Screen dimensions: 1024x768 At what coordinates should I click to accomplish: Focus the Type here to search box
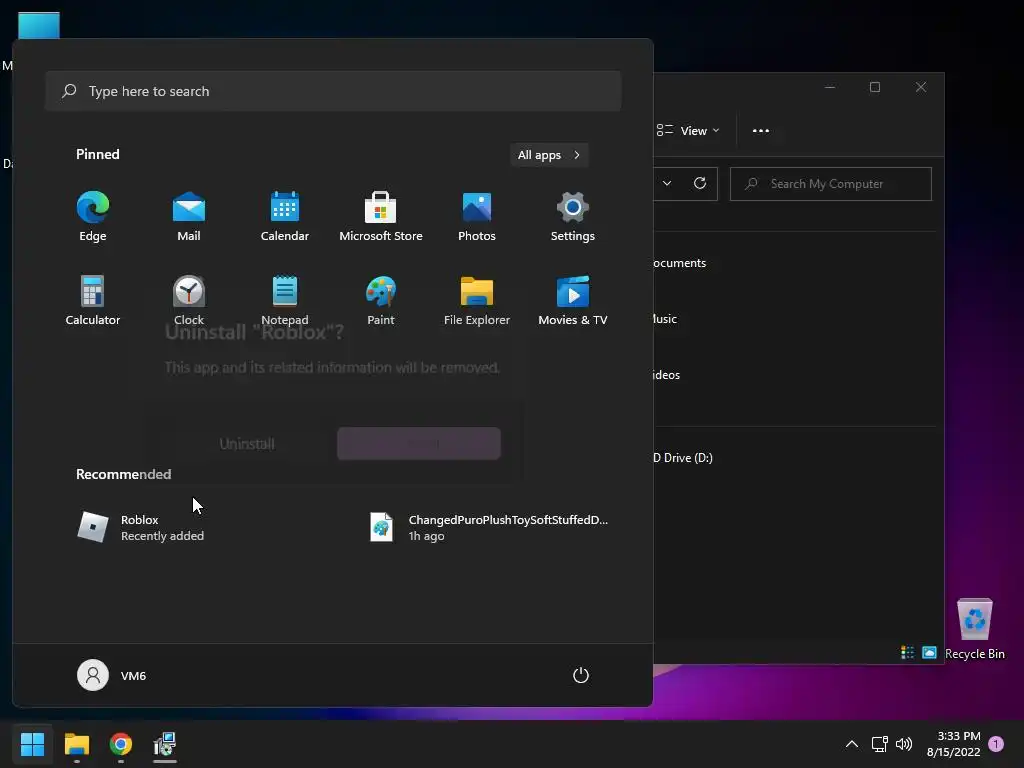(x=333, y=91)
